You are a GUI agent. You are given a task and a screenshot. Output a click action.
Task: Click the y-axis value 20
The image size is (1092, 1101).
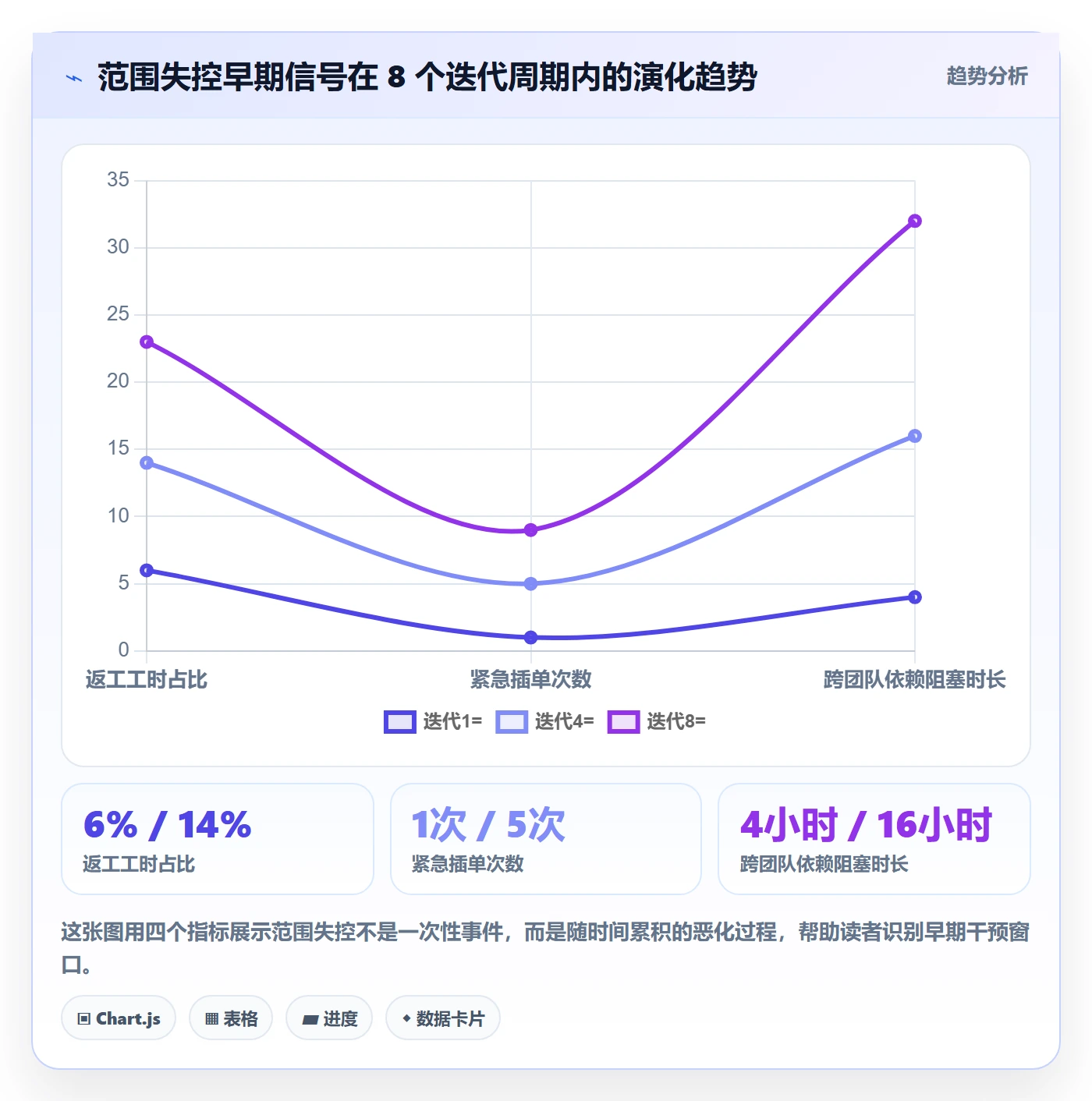click(x=119, y=381)
